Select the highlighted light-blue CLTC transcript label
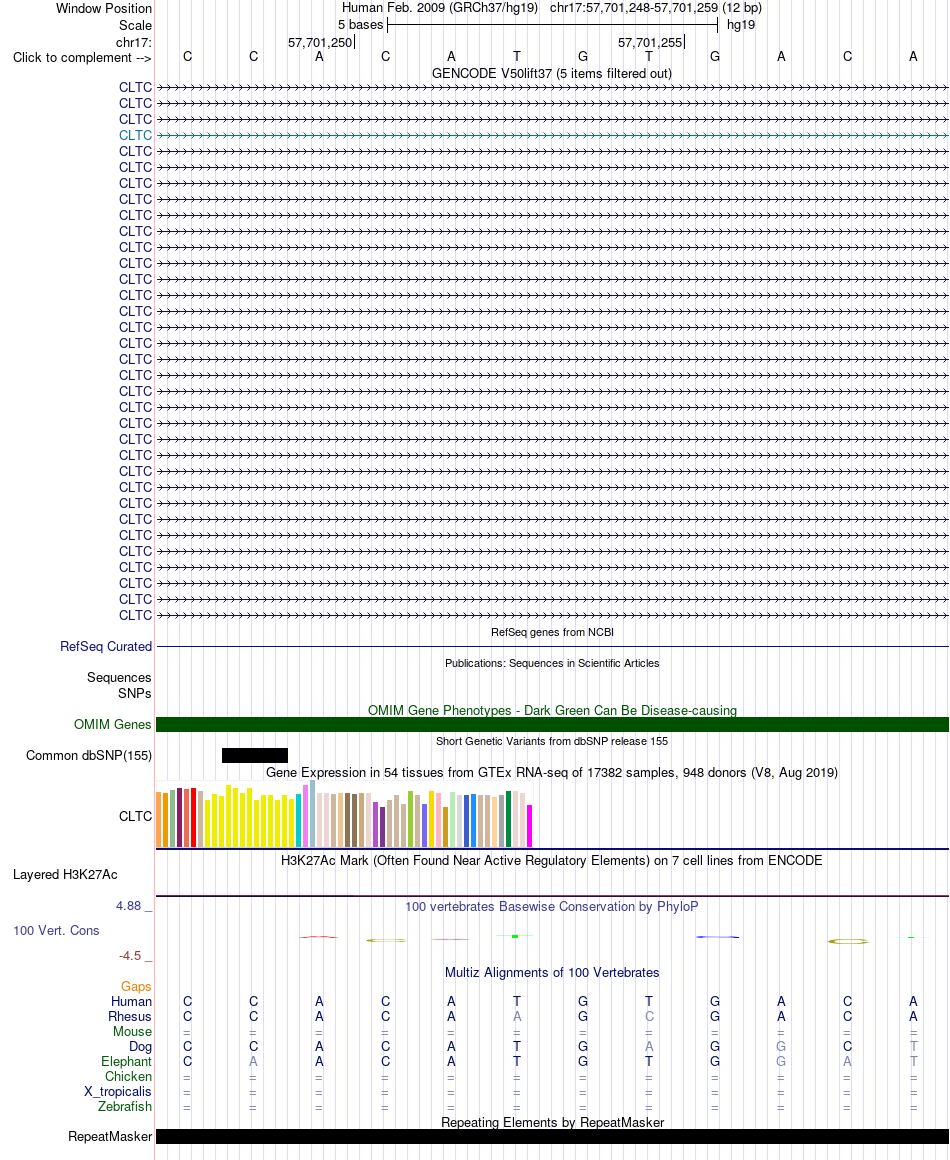The image size is (950, 1160). pyautogui.click(x=135, y=135)
